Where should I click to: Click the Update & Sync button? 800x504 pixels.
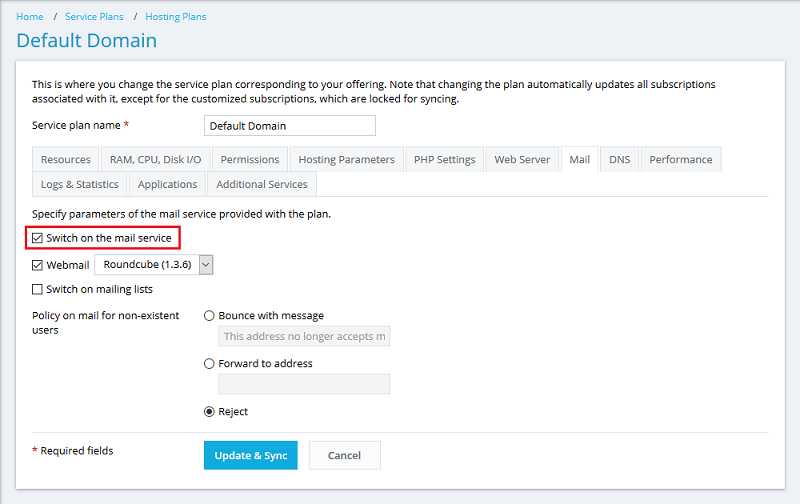click(250, 456)
